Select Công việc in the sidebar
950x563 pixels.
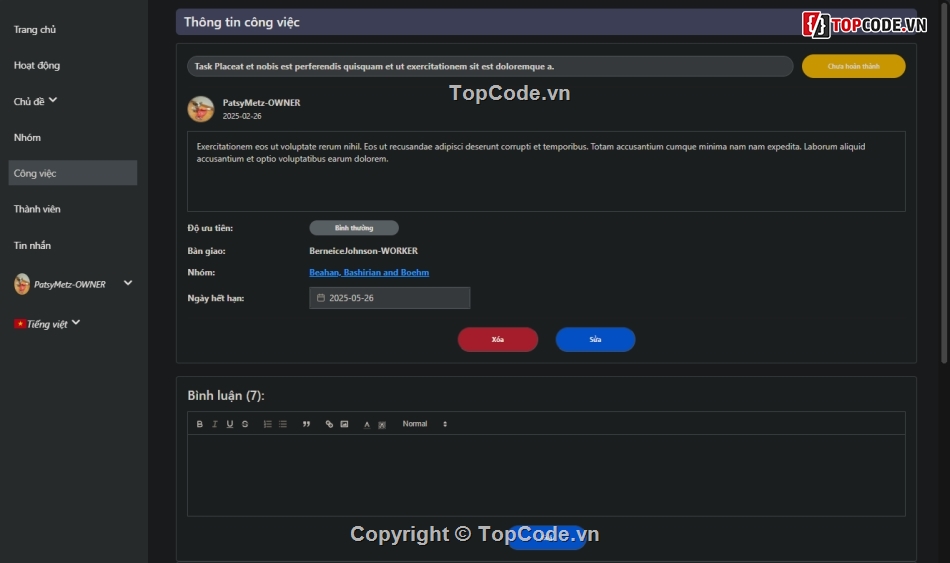(x=73, y=173)
